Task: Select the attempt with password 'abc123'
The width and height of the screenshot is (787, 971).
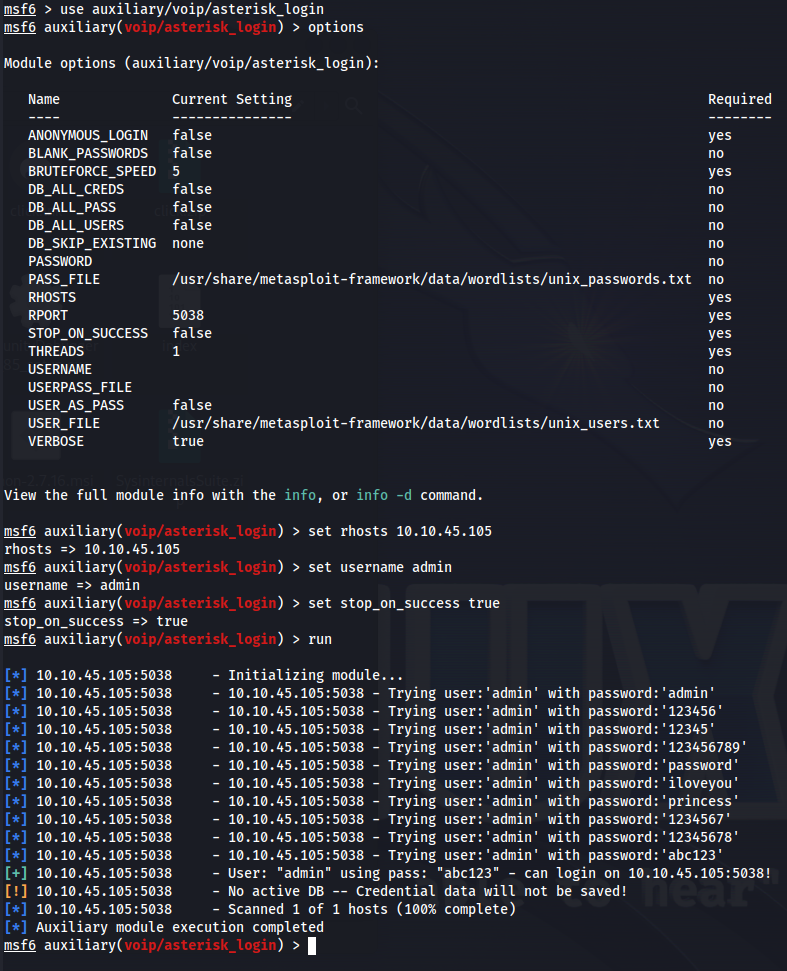Action: point(363,854)
